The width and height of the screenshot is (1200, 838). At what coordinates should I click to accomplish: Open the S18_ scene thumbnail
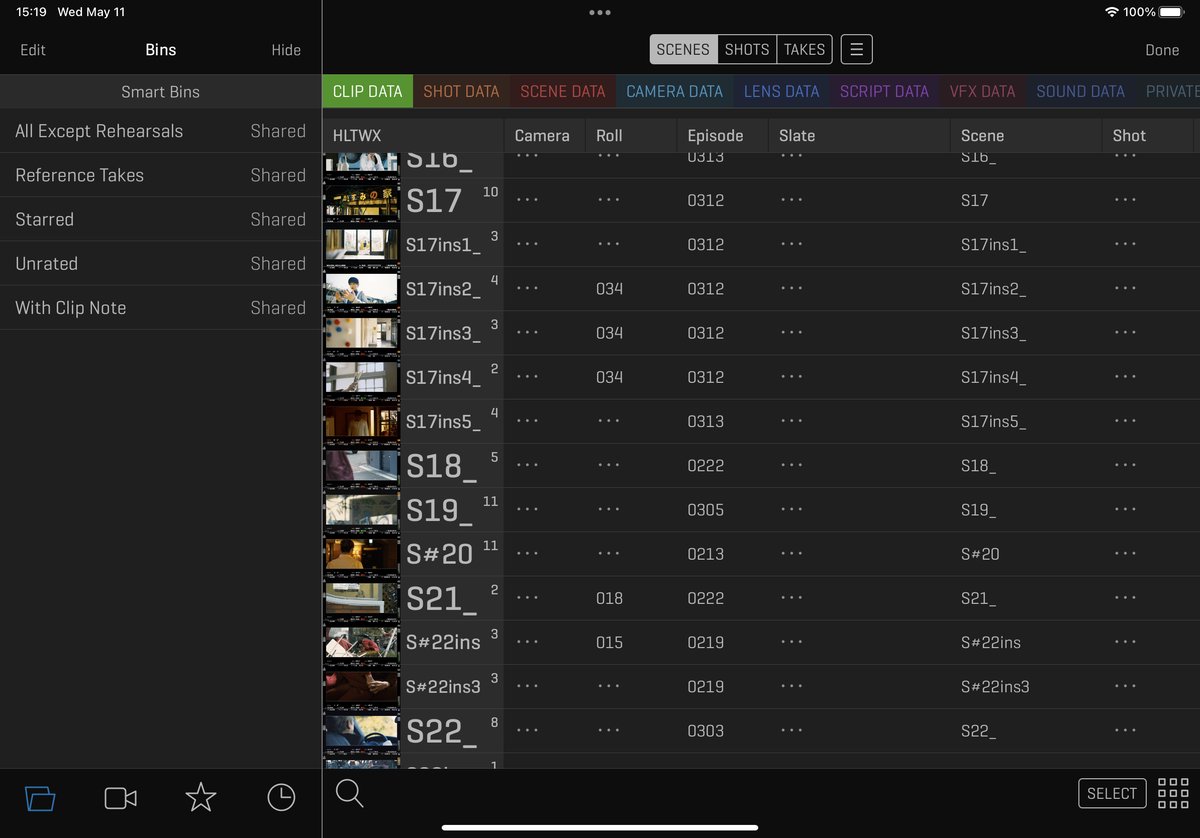click(x=361, y=465)
